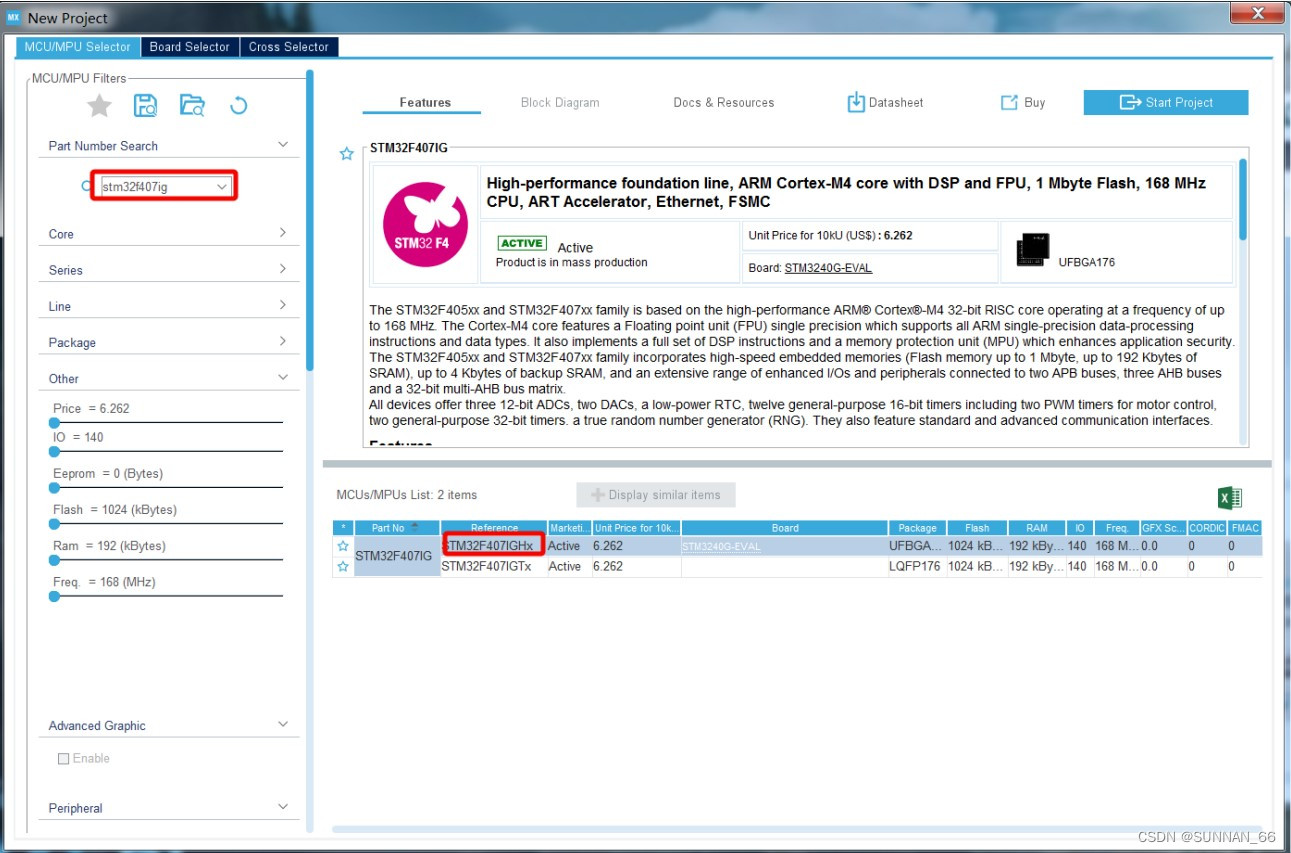Star the STM32F407IG title as favorite
Screen dimensions: 1291x853
pos(347,153)
